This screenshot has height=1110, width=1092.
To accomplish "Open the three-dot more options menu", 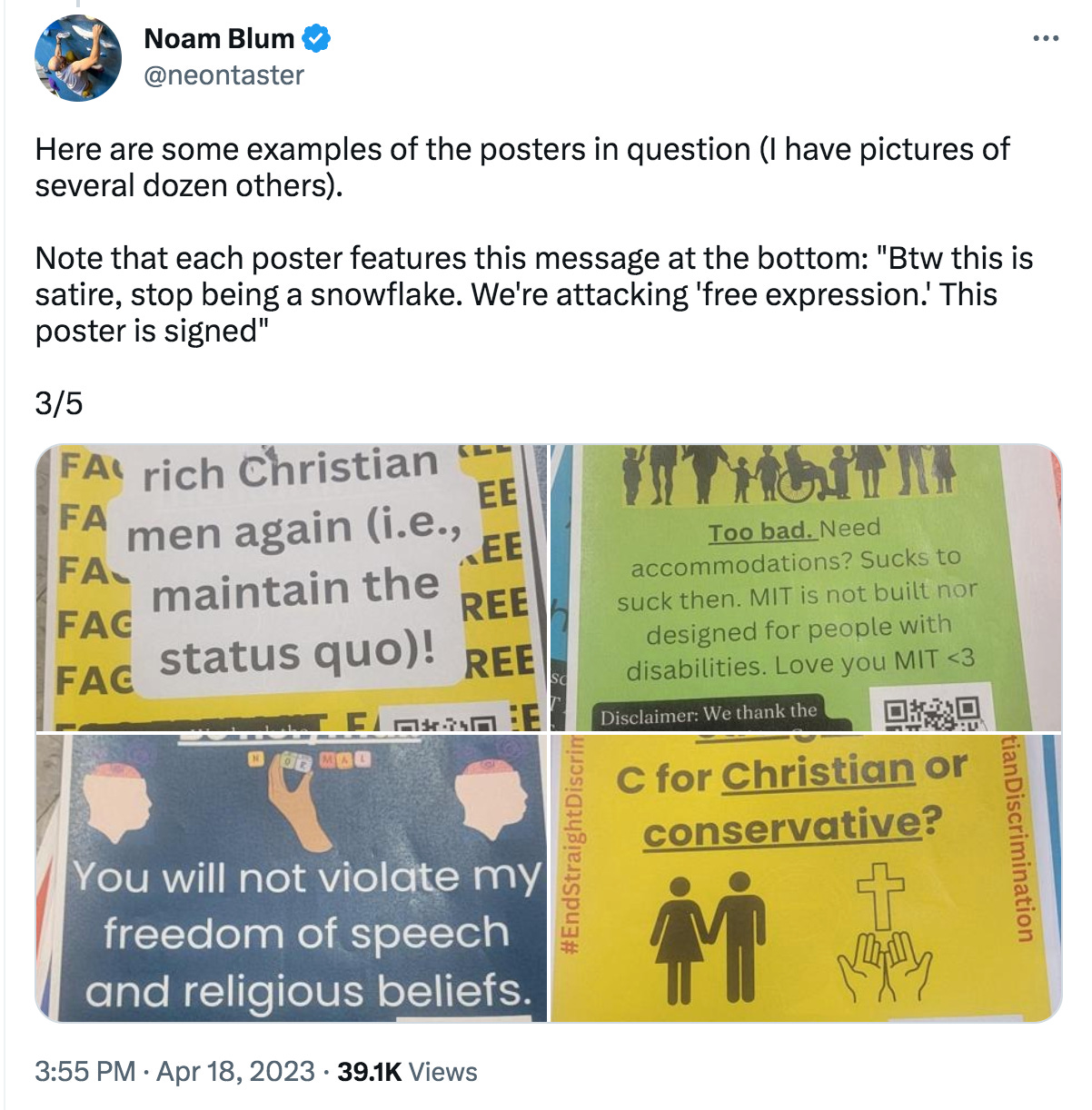I will (x=1046, y=38).
